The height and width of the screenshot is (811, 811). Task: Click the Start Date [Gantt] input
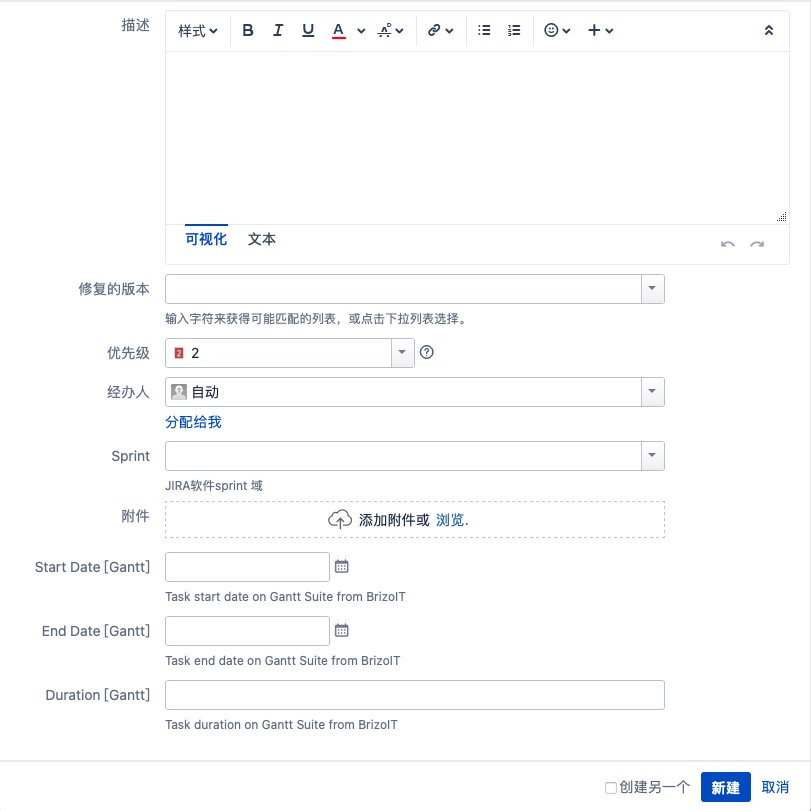pos(247,567)
